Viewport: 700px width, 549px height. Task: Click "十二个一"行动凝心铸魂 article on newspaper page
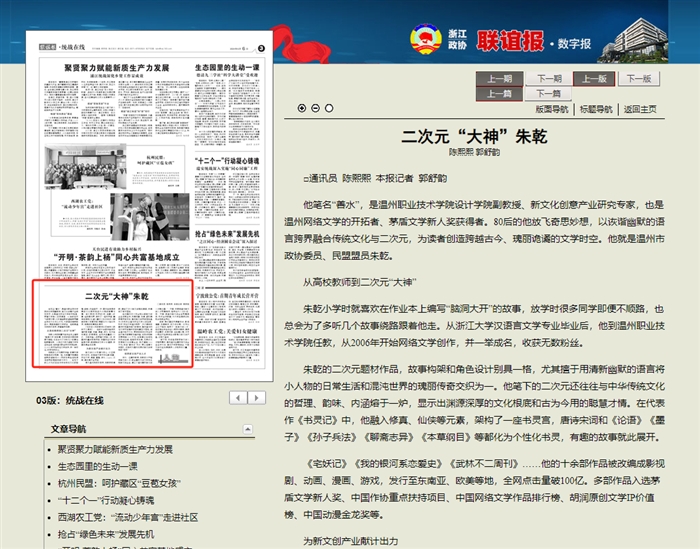tap(227, 189)
